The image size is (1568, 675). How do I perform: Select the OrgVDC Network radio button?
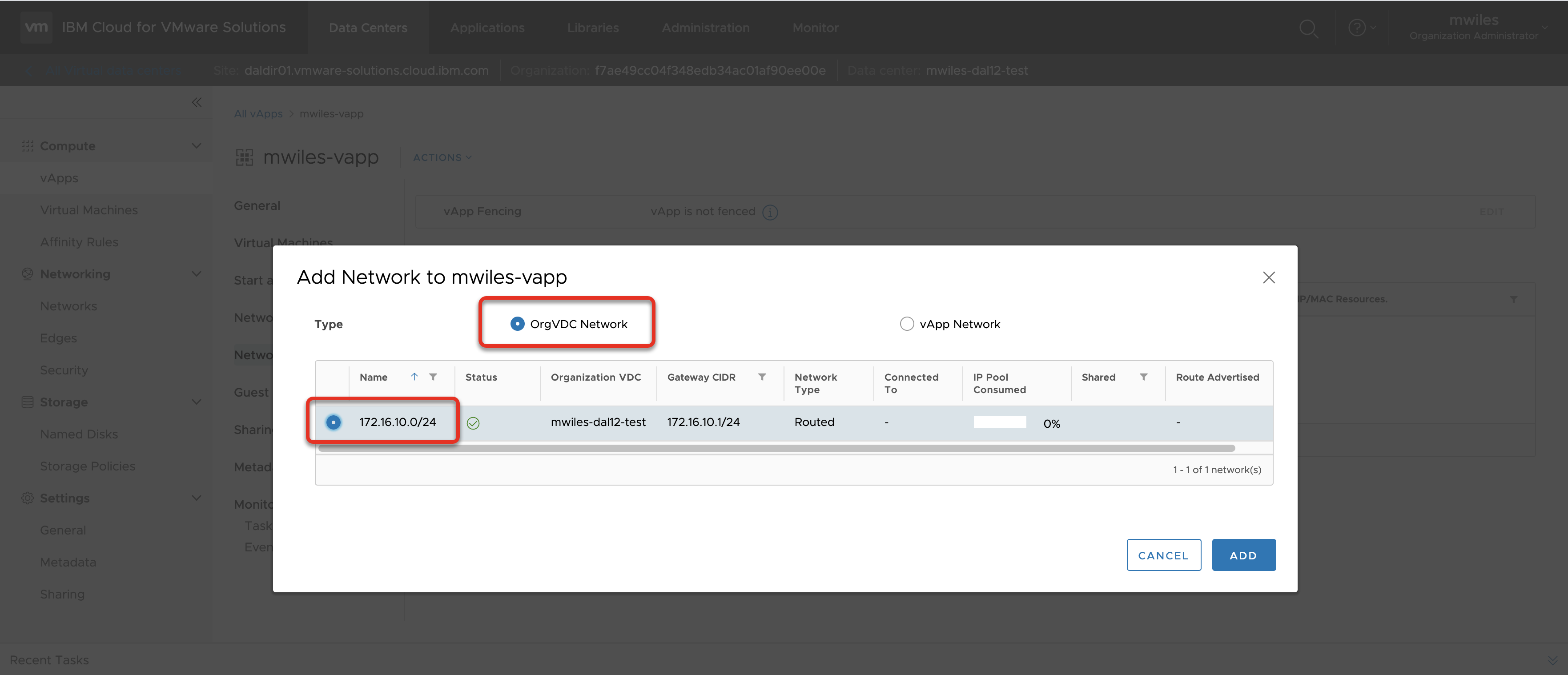tap(517, 324)
